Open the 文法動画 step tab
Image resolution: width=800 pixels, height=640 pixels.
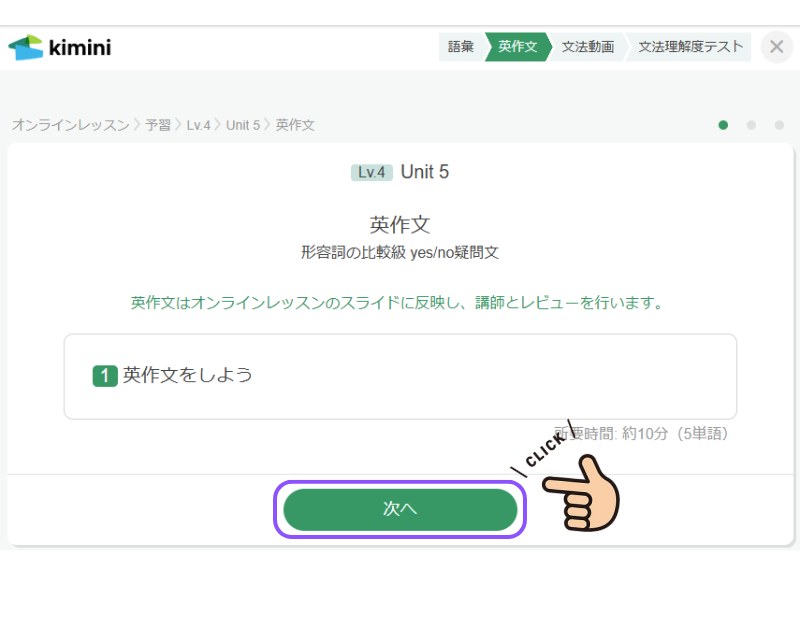pos(587,47)
